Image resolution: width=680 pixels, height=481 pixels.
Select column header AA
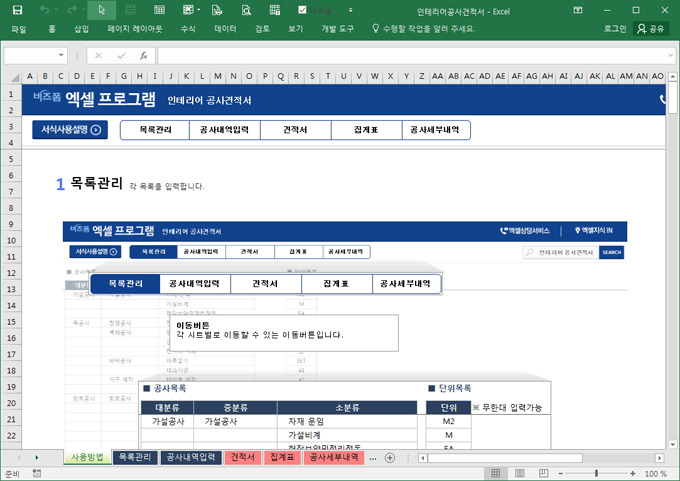438,76
